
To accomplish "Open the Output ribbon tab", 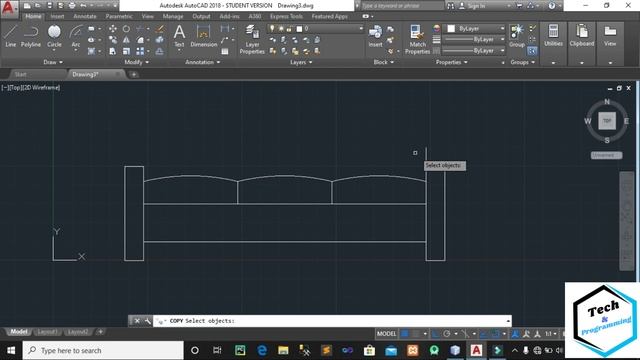I will [x=201, y=16].
